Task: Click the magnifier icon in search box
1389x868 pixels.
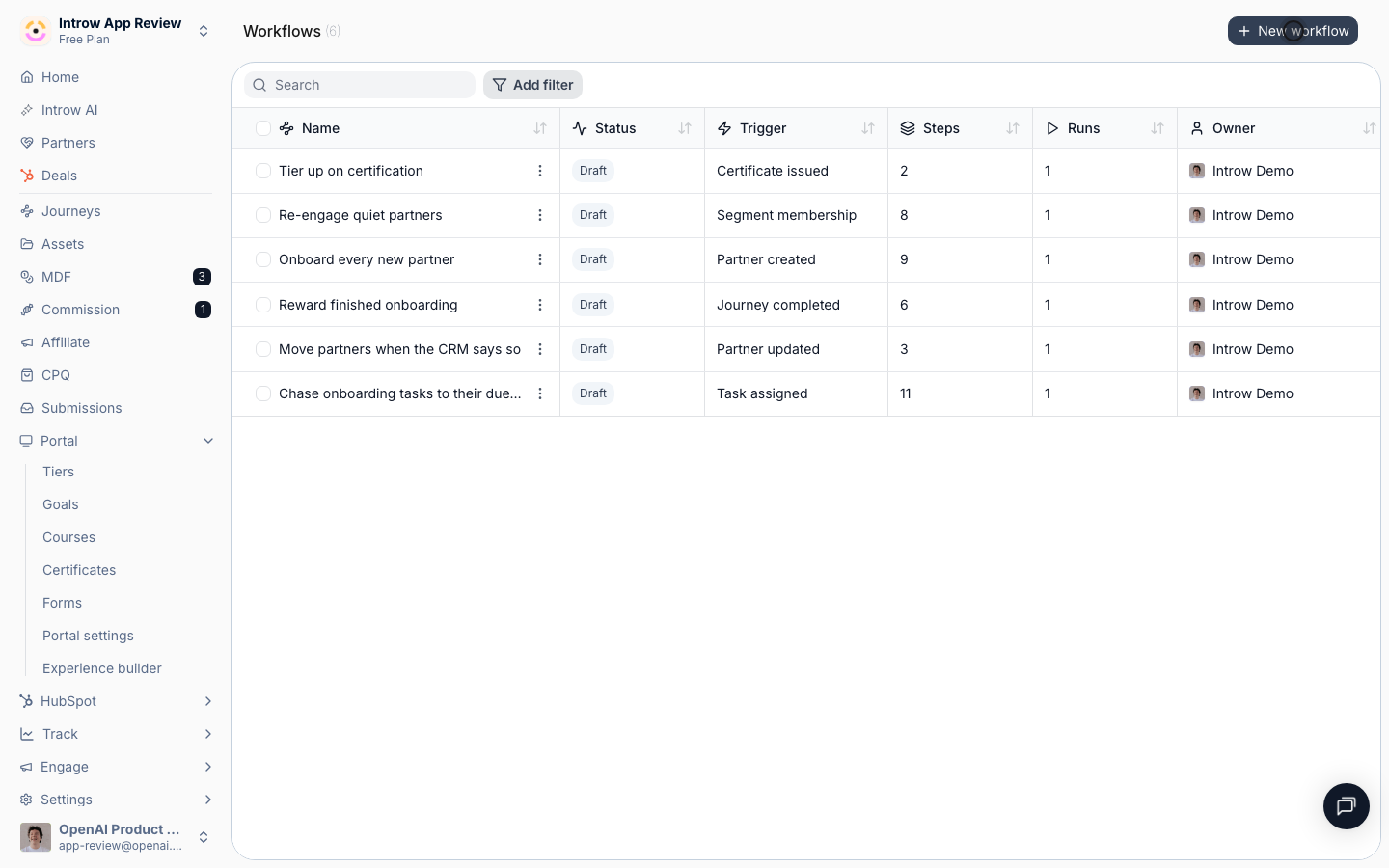Action: click(259, 85)
